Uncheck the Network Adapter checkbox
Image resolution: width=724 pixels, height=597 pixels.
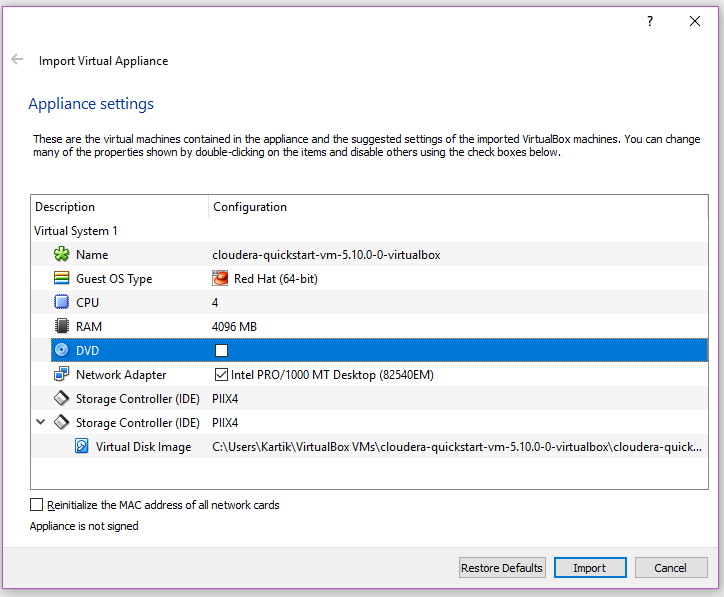221,375
